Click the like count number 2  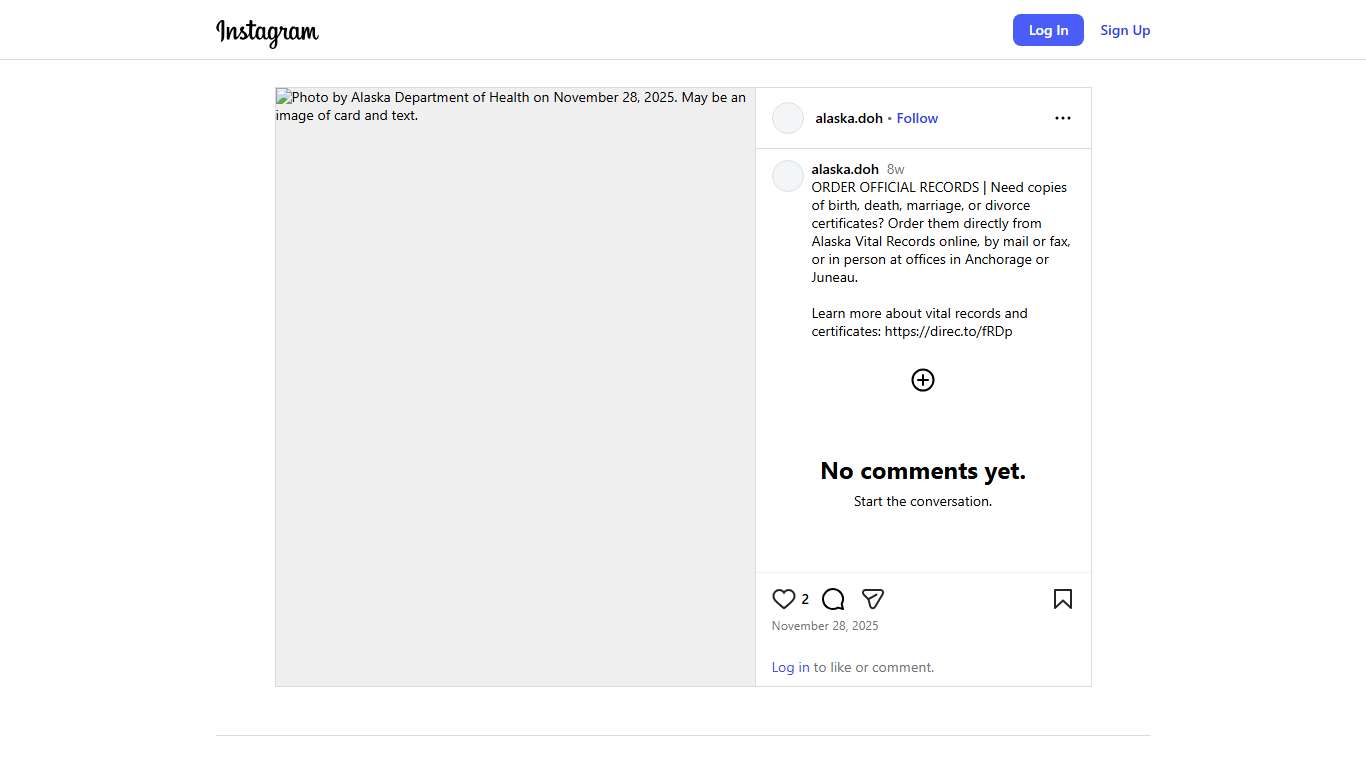tap(805, 599)
